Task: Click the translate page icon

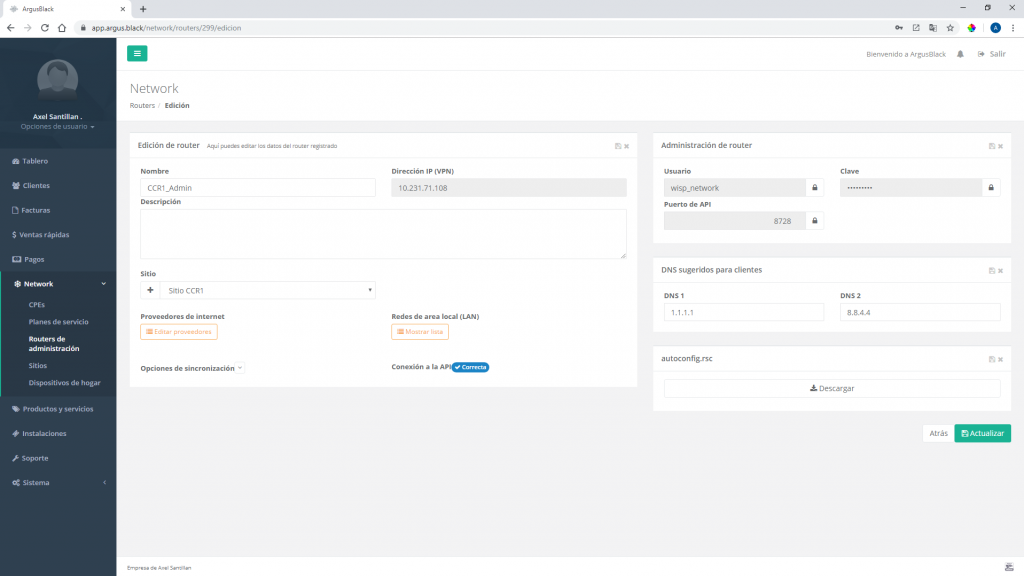Action: (933, 28)
